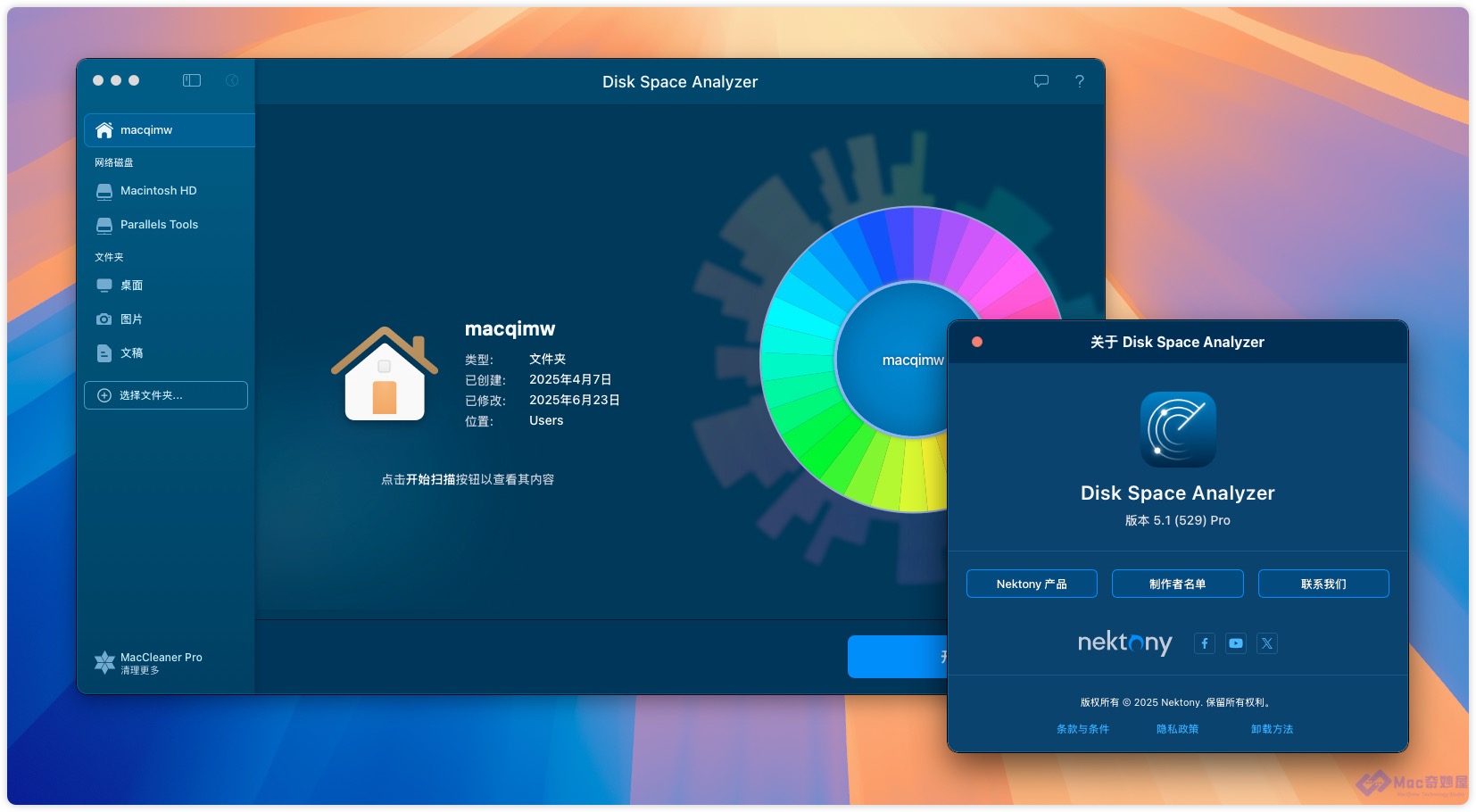Image resolution: width=1476 pixels, height=812 pixels.
Task: Click location value Users
Action: [546, 420]
